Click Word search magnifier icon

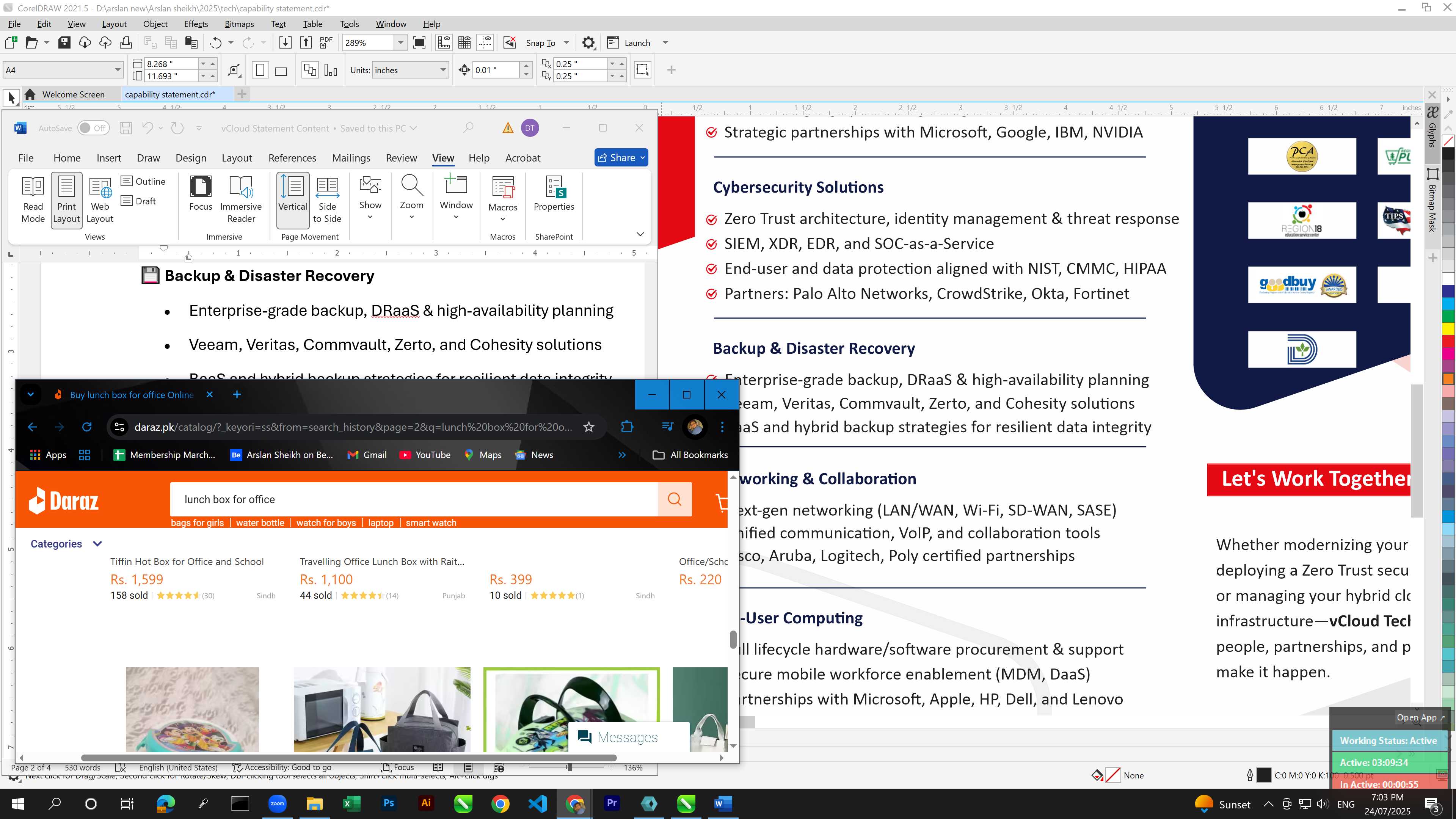point(468,128)
